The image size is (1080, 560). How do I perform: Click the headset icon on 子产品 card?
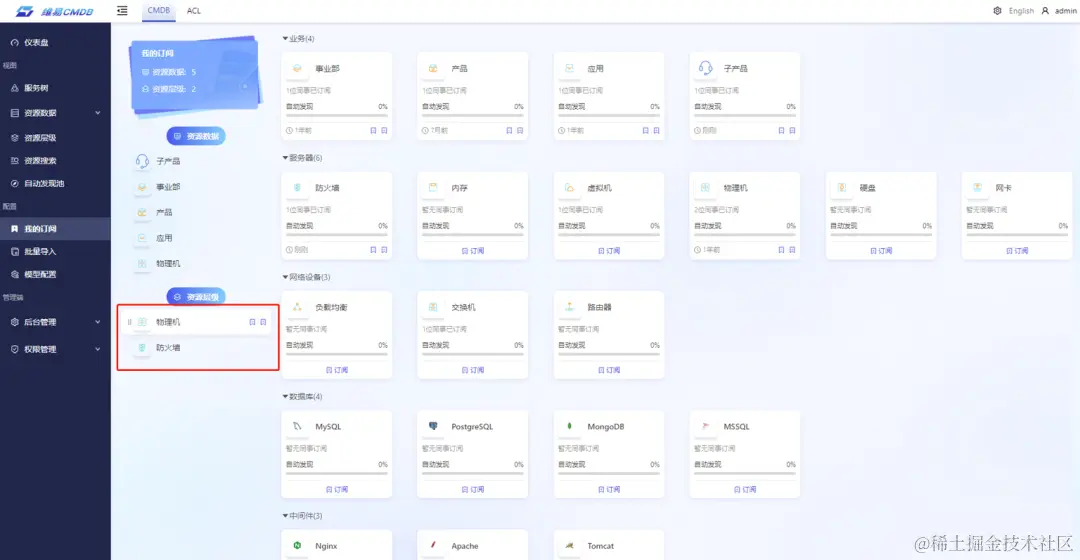coord(705,68)
